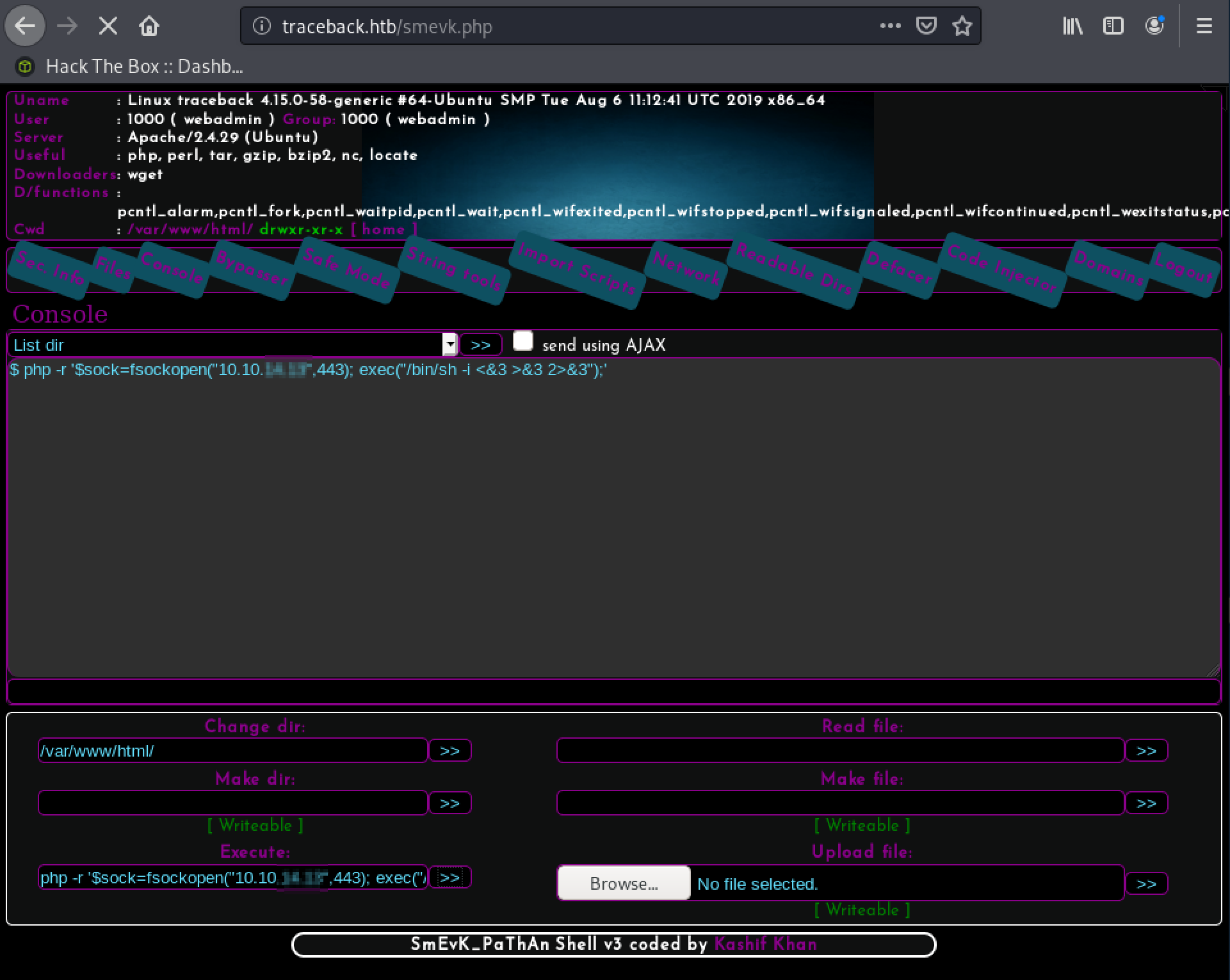
Task: Click the /var/www/html/ Cwd path link
Action: click(x=190, y=229)
